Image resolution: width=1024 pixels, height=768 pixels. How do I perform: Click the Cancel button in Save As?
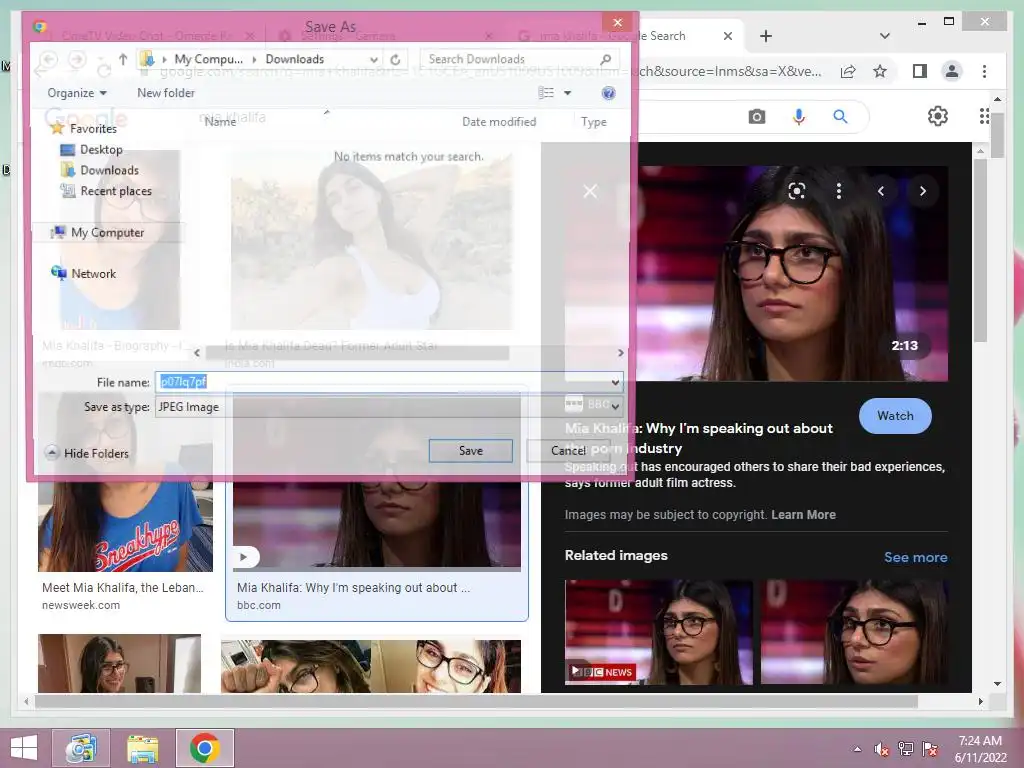click(x=568, y=451)
